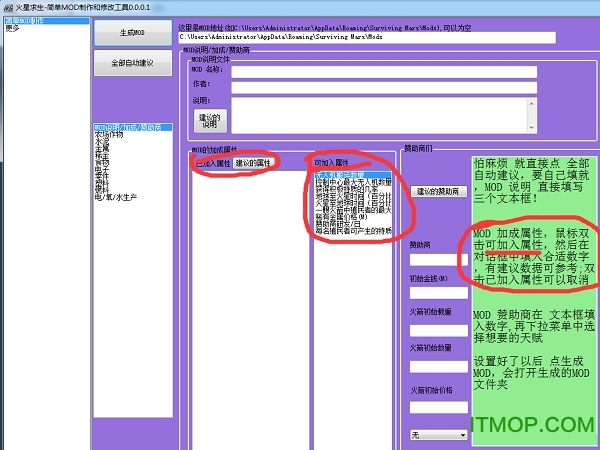Click the 建议的赞助商 button
This screenshot has height=450, width=600.
(439, 191)
